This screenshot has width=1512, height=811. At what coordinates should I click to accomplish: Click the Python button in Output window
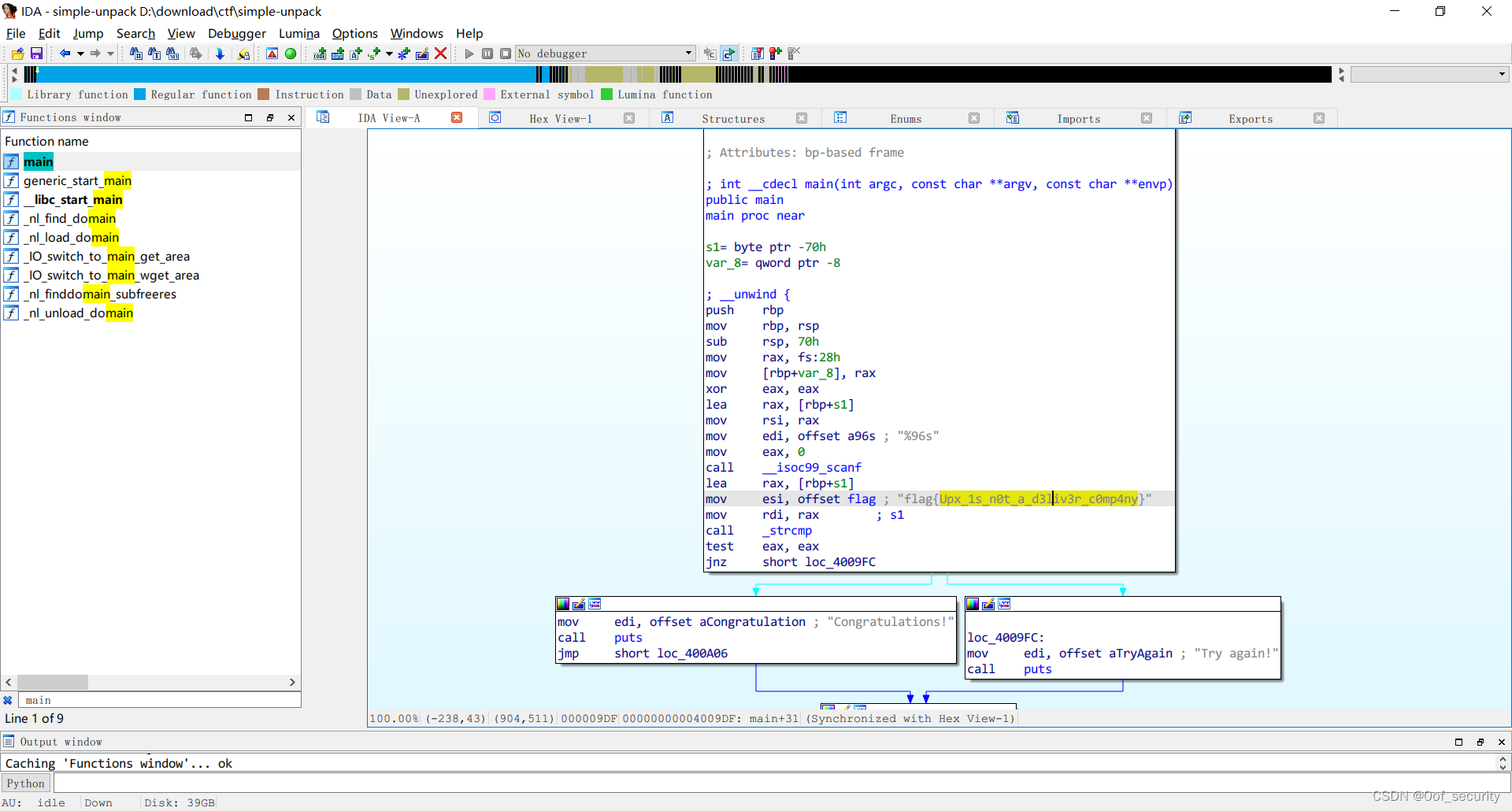25,783
